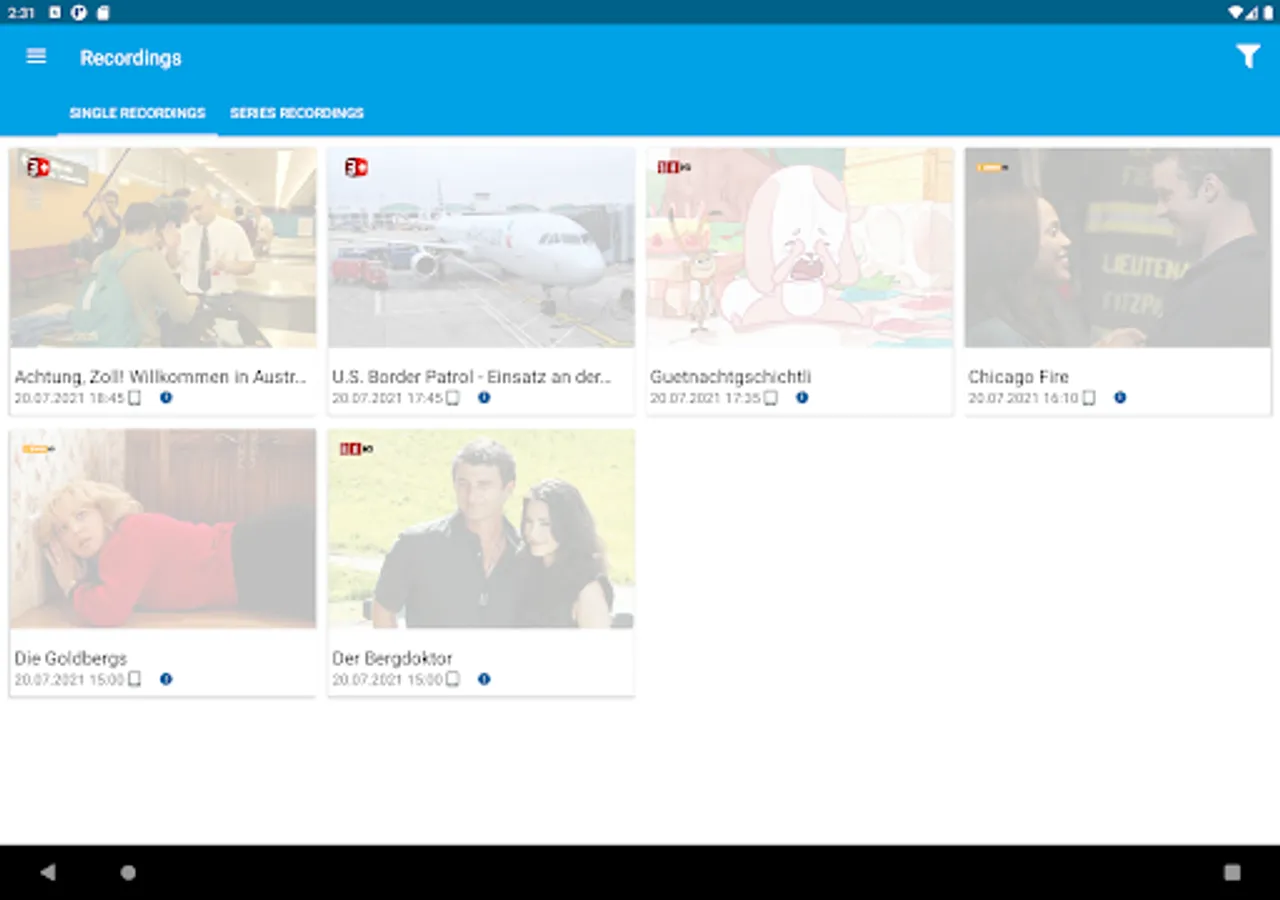1280x900 pixels.
Task: Show info for Achtung, Zoll! recording
Action: click(166, 397)
